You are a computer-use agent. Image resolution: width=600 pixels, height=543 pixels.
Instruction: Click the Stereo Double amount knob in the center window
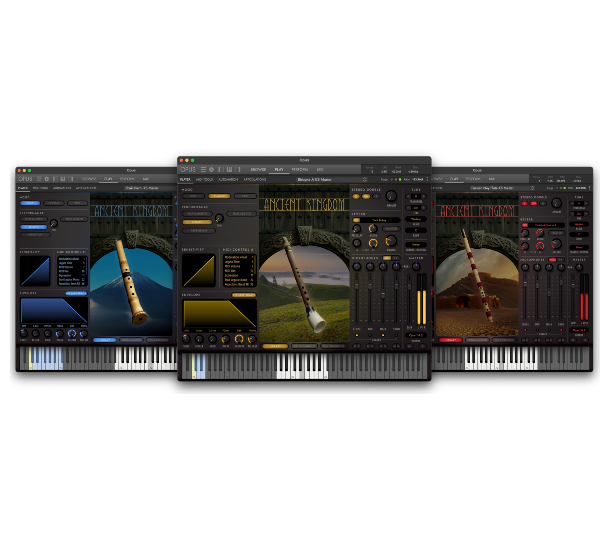point(391,196)
